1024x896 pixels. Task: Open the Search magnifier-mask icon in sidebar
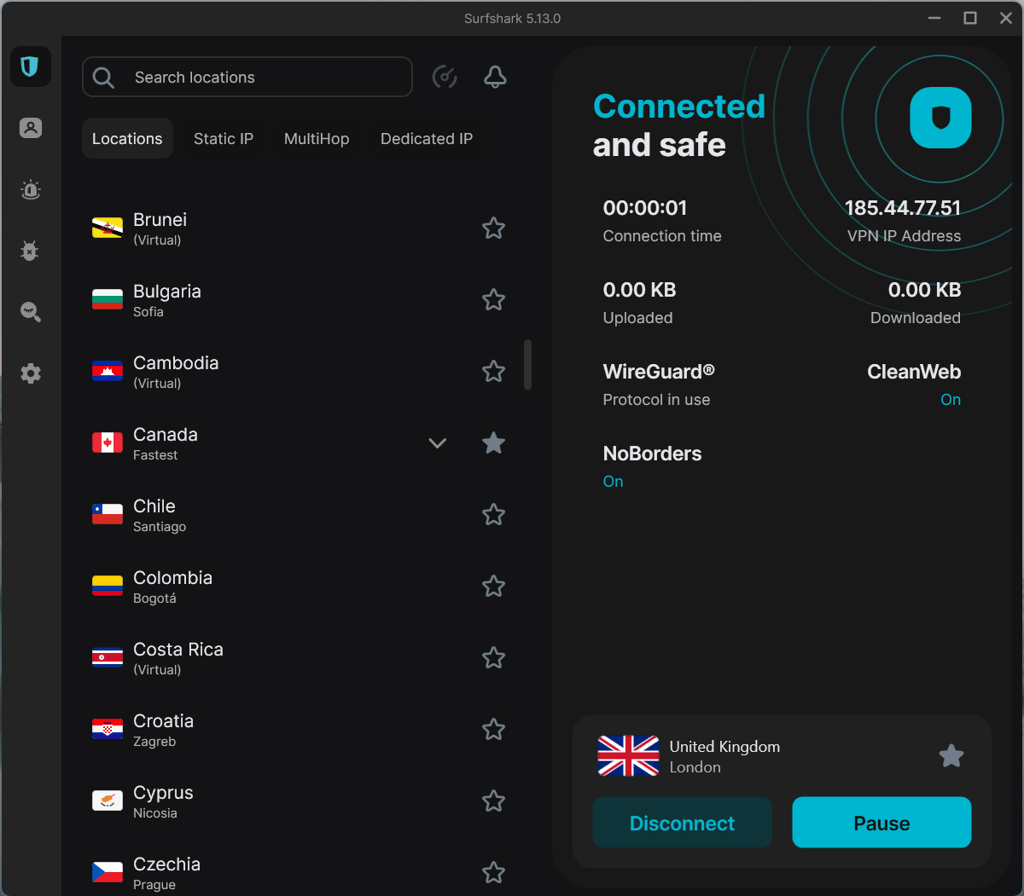click(30, 312)
